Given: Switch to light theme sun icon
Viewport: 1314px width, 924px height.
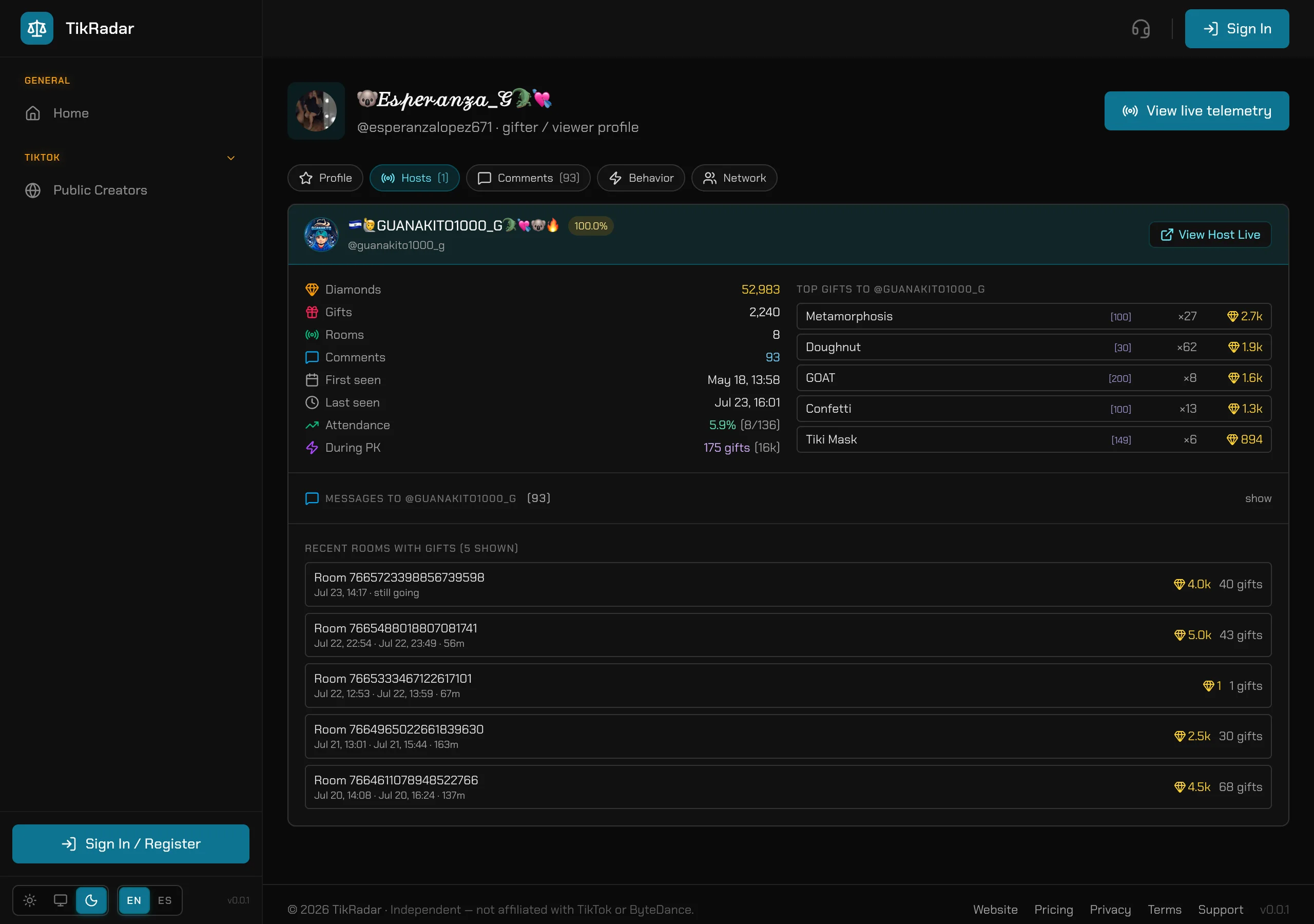Looking at the screenshot, I should point(30,900).
